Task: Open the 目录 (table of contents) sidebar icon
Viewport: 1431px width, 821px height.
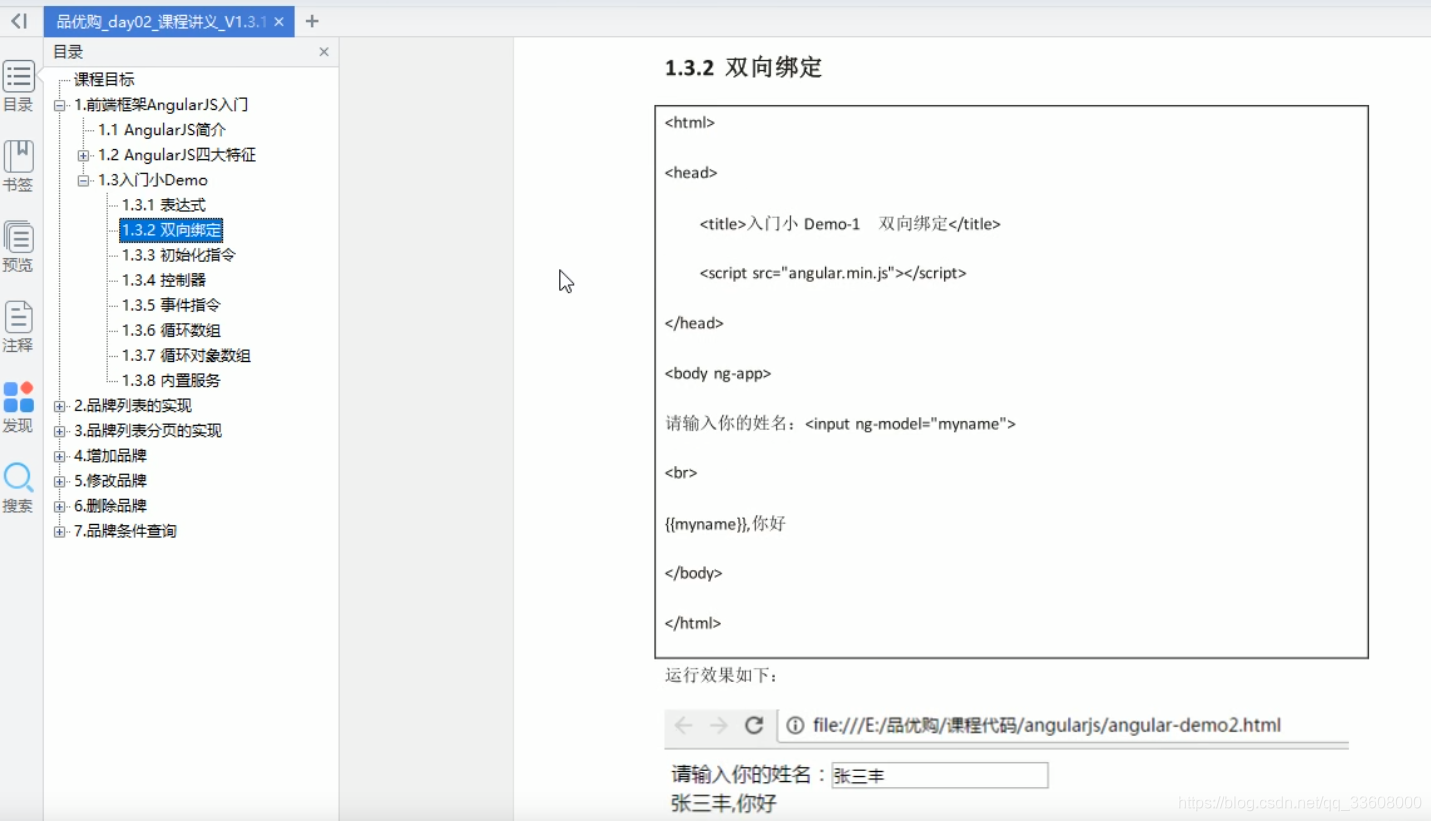Action: 18,86
